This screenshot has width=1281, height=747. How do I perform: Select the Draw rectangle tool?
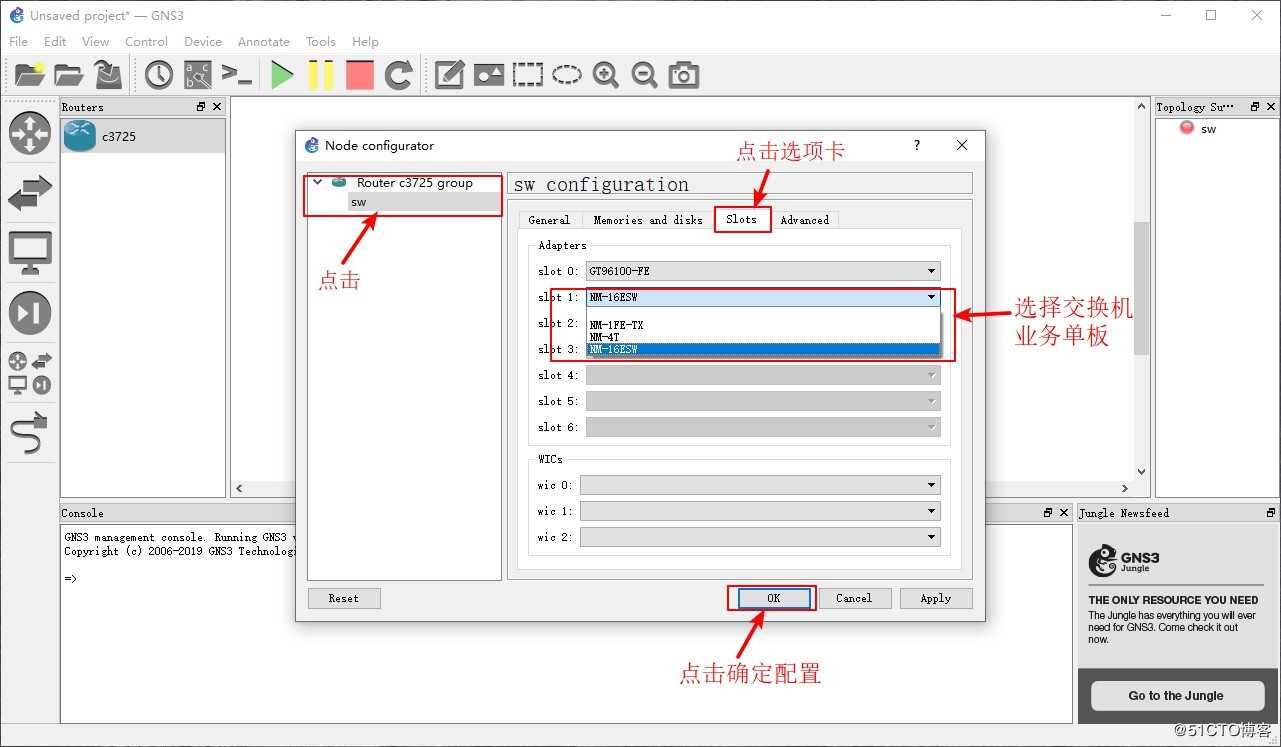click(527, 74)
